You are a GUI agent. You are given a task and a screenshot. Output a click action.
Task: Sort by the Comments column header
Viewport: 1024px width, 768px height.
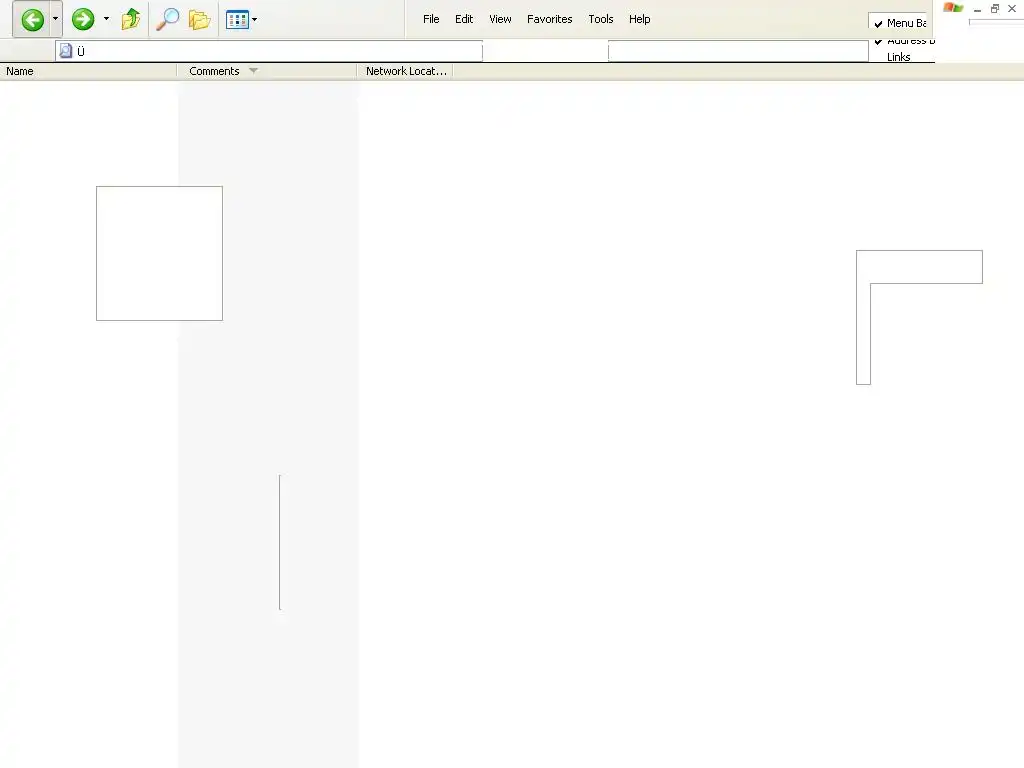click(266, 71)
